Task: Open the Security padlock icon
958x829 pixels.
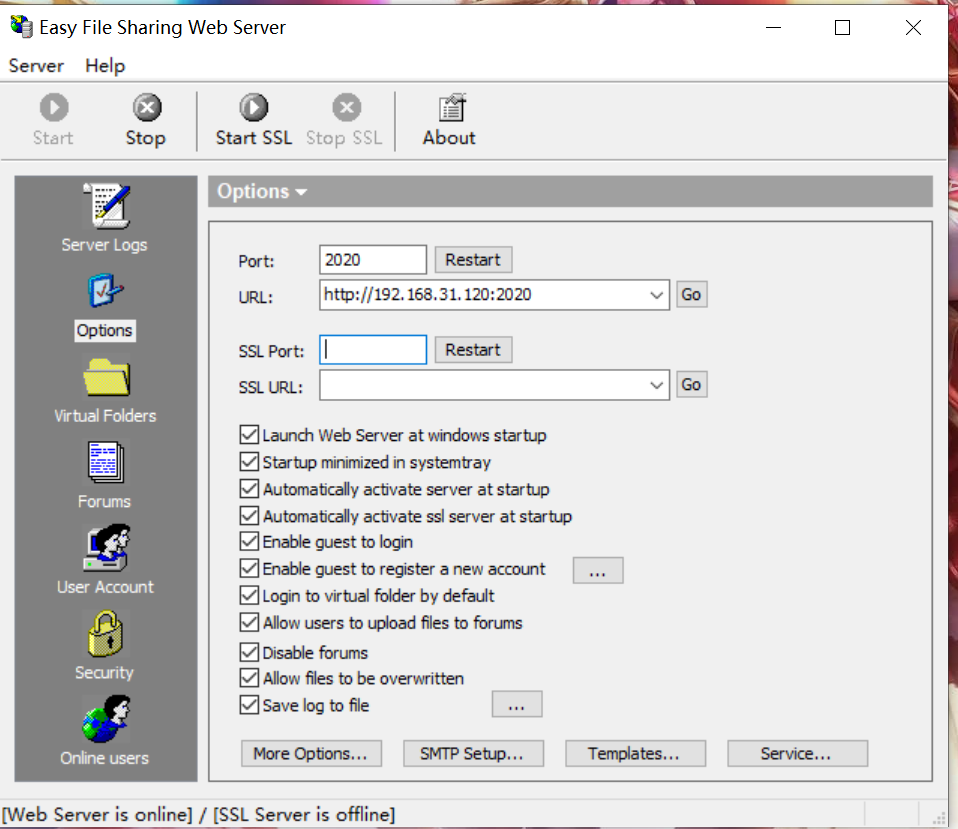Action: [105, 646]
